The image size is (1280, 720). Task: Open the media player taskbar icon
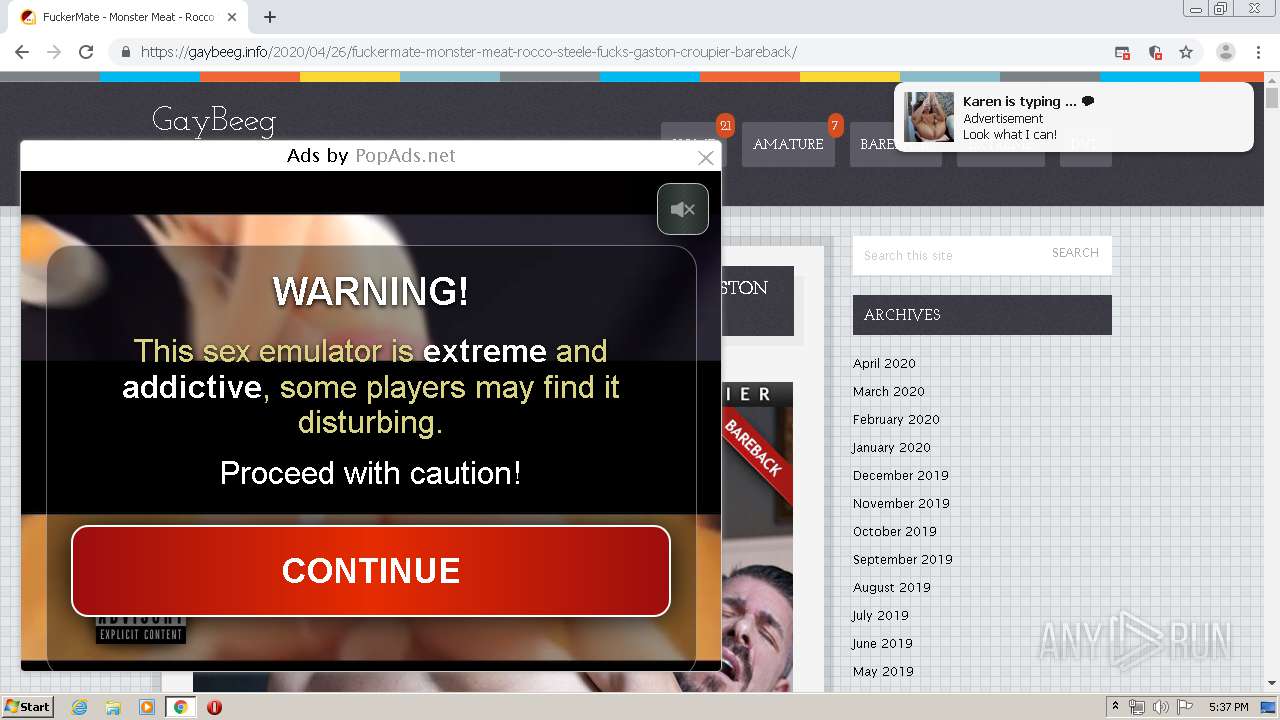click(147, 707)
